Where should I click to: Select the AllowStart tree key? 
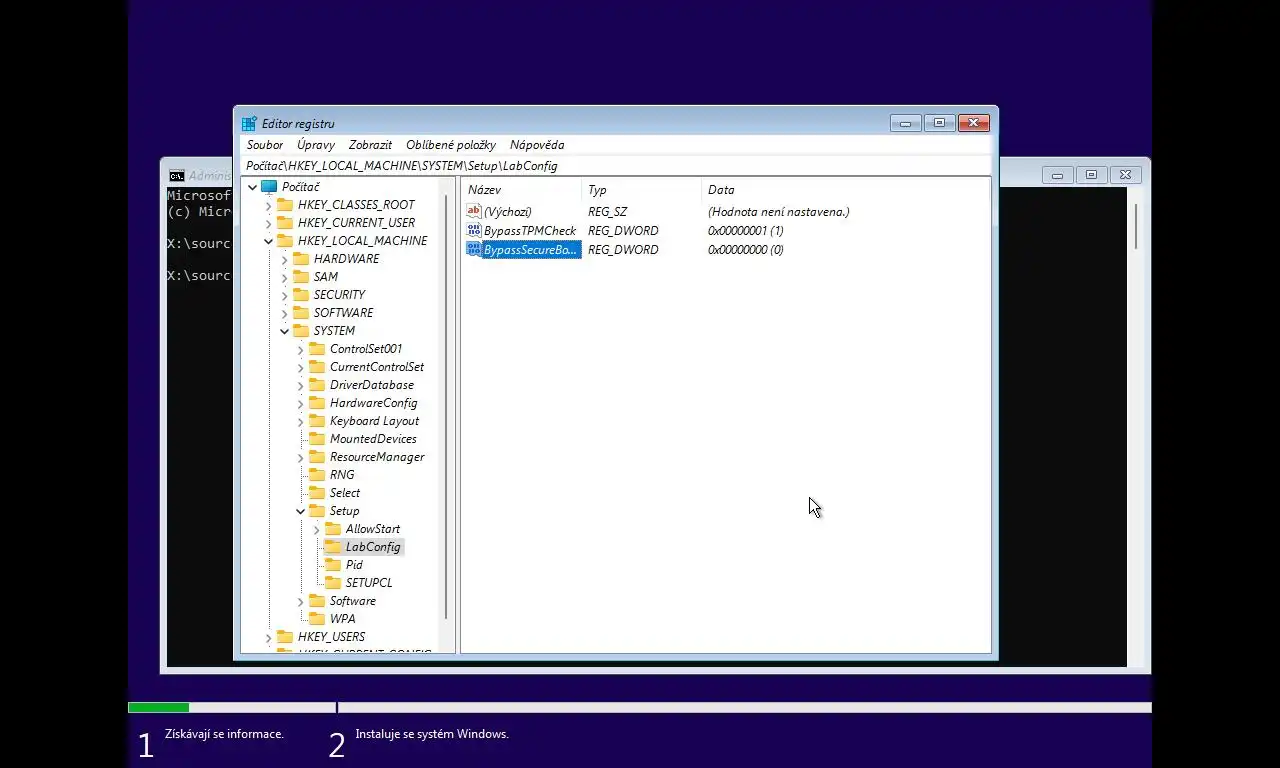[373, 529]
